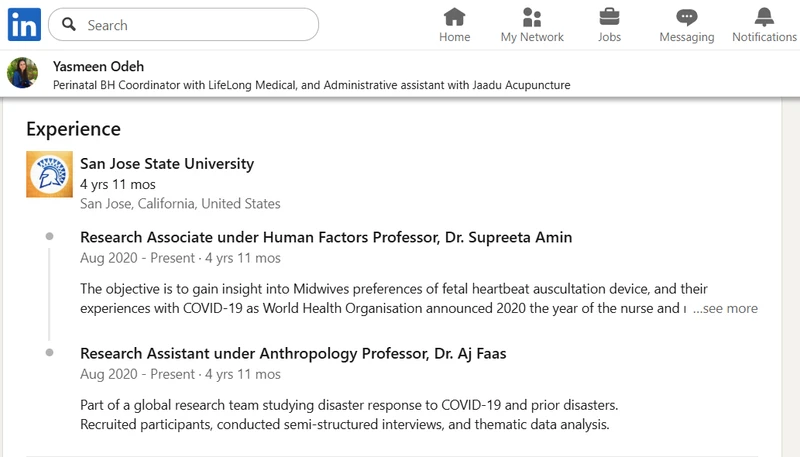800x457 pixels.
Task: Click Yasmeen Odeh's profile photo
Action: [x=22, y=73]
